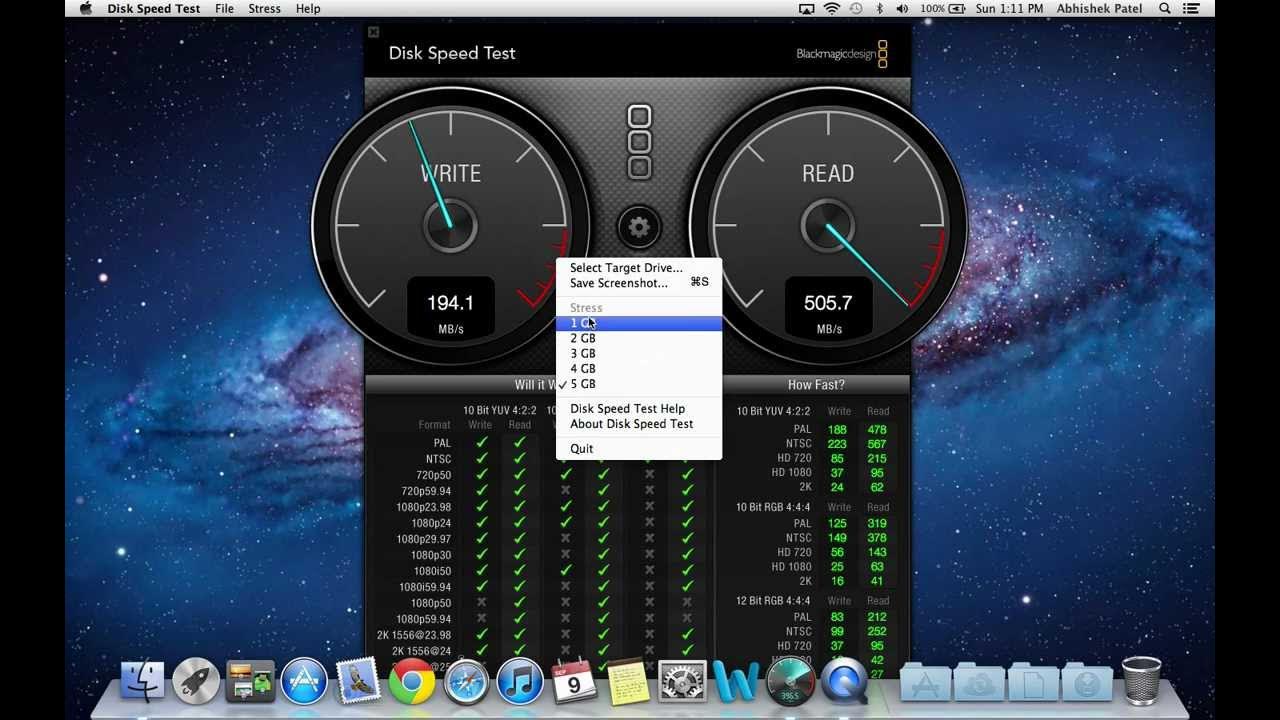Screen dimensions: 1280x720
Task: Click Disk Speed Test gauge dock icon
Action: point(790,681)
